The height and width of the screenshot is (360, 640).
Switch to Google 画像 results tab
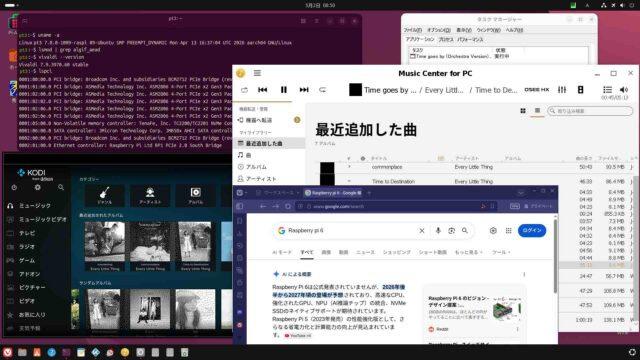[326, 252]
